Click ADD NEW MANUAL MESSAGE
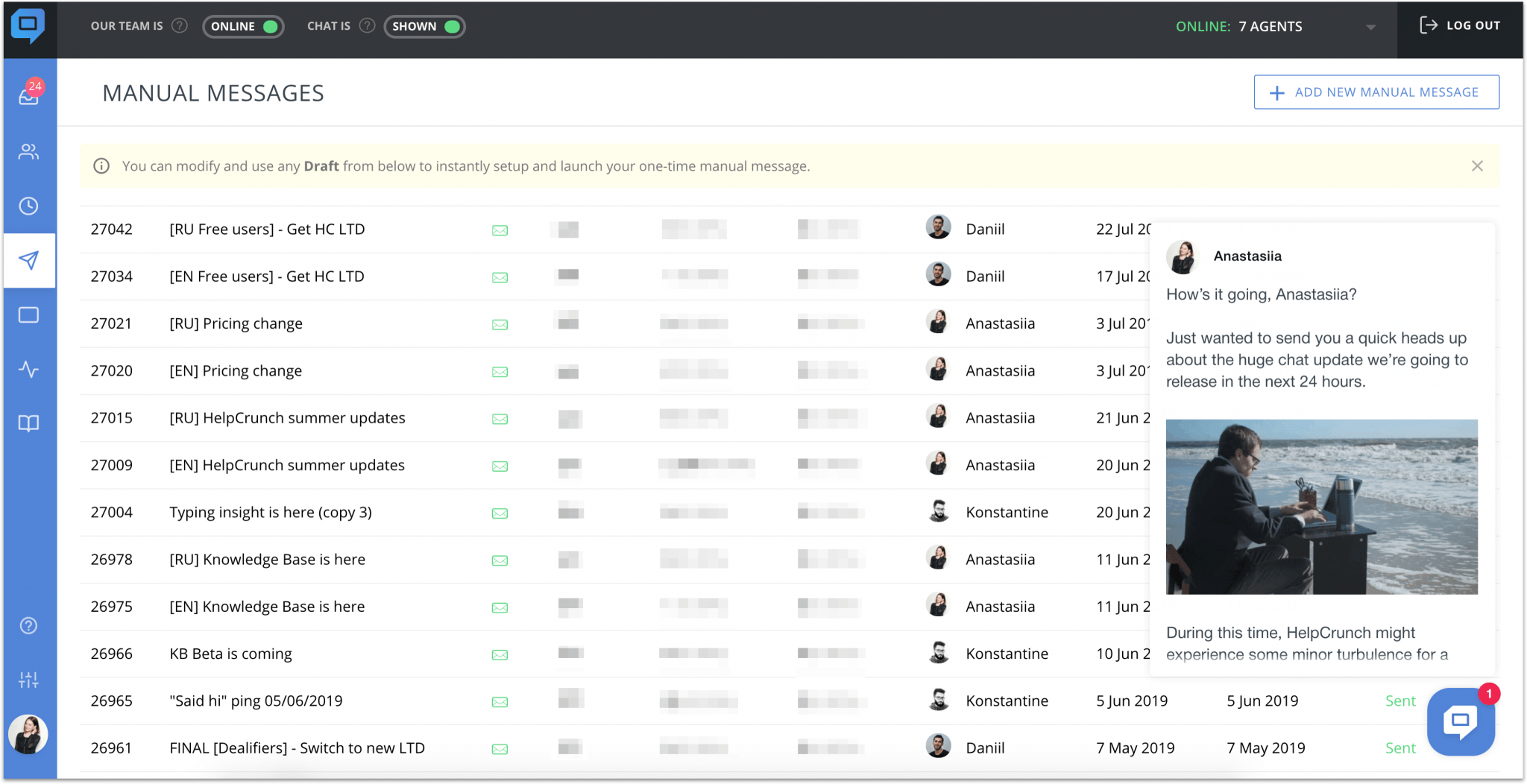The image size is (1527, 784). pos(1376,92)
